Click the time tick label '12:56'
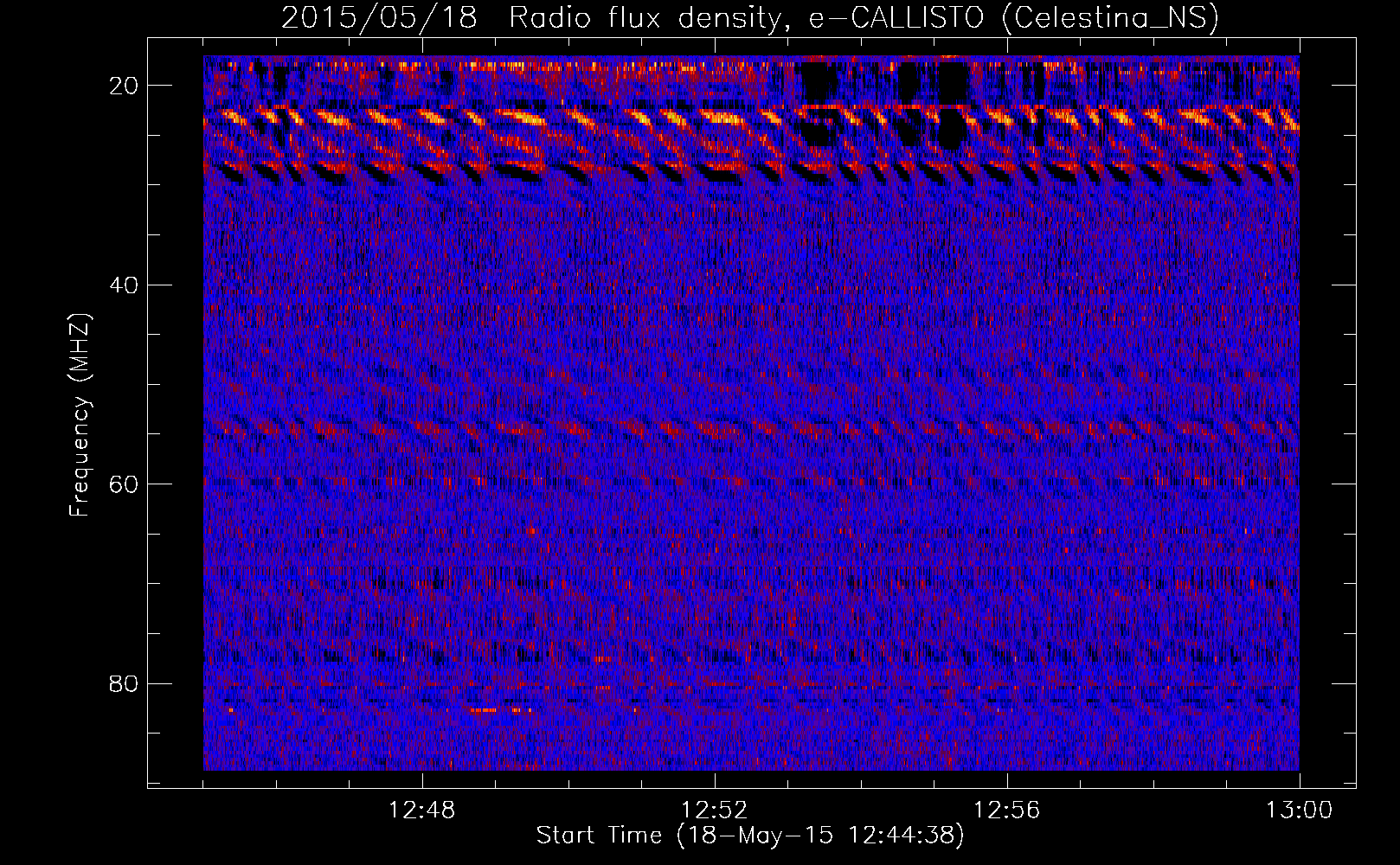This screenshot has height=865, width=1400. pos(1007,811)
